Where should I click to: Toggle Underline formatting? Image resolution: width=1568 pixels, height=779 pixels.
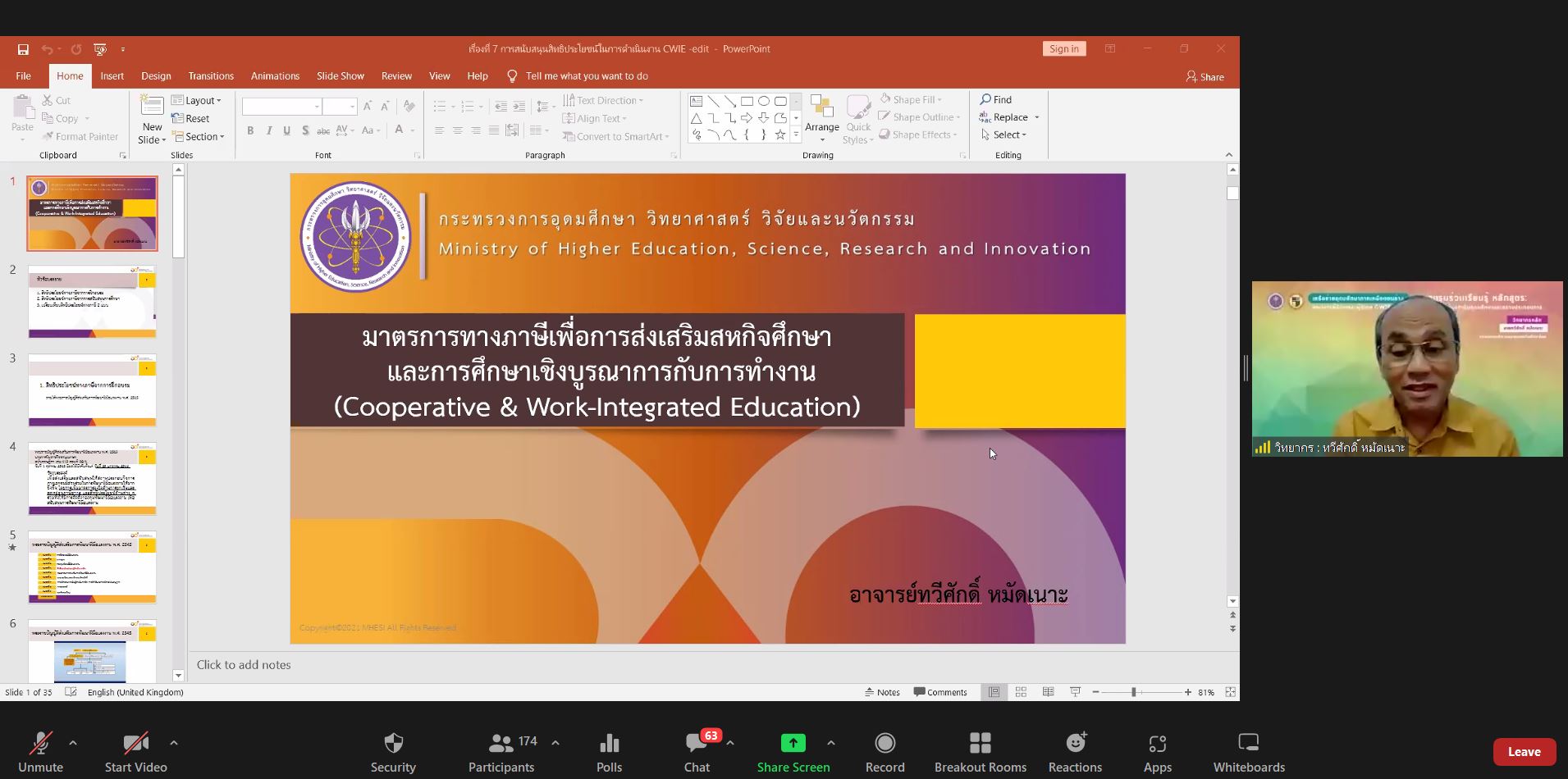[286, 130]
